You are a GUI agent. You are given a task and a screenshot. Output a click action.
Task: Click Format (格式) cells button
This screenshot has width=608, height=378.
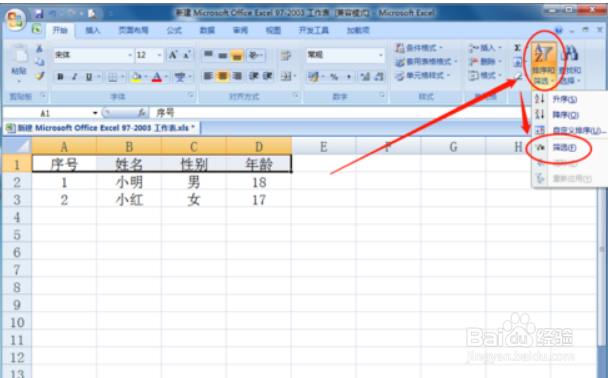point(485,75)
